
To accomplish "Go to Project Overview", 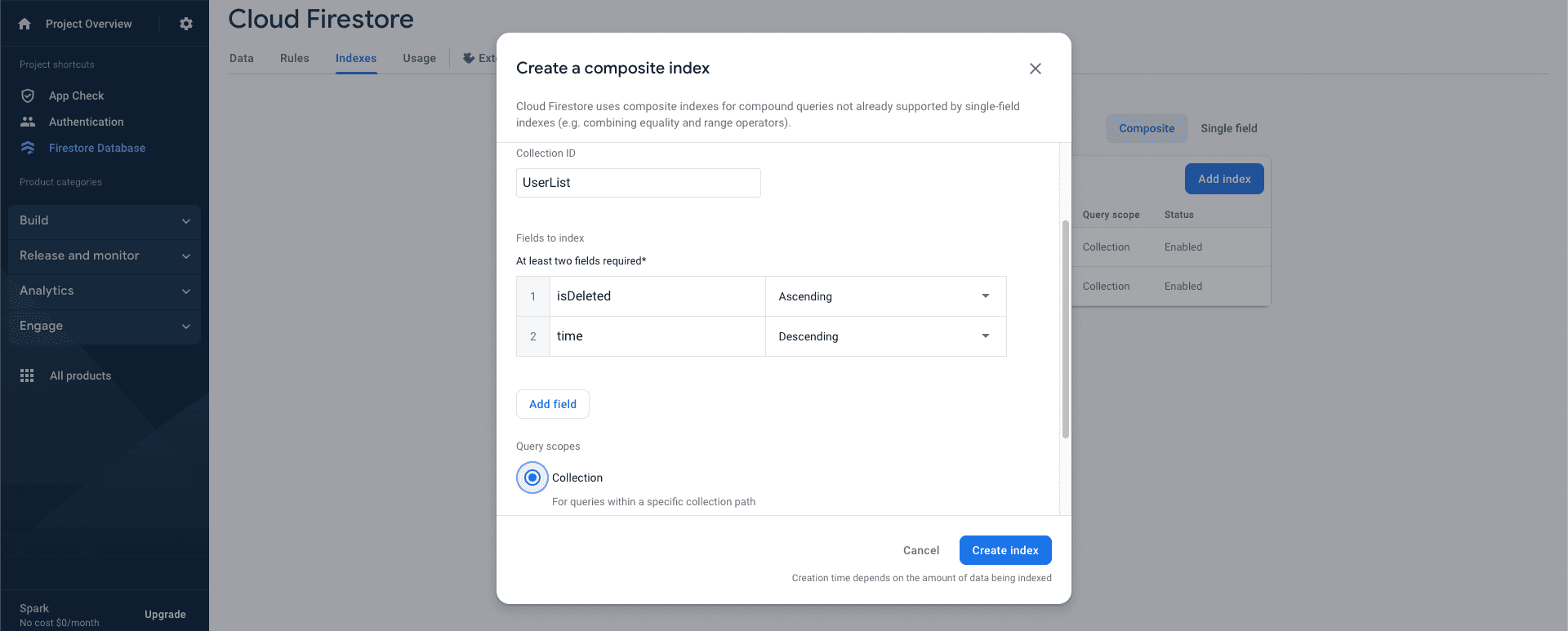I will click(88, 24).
